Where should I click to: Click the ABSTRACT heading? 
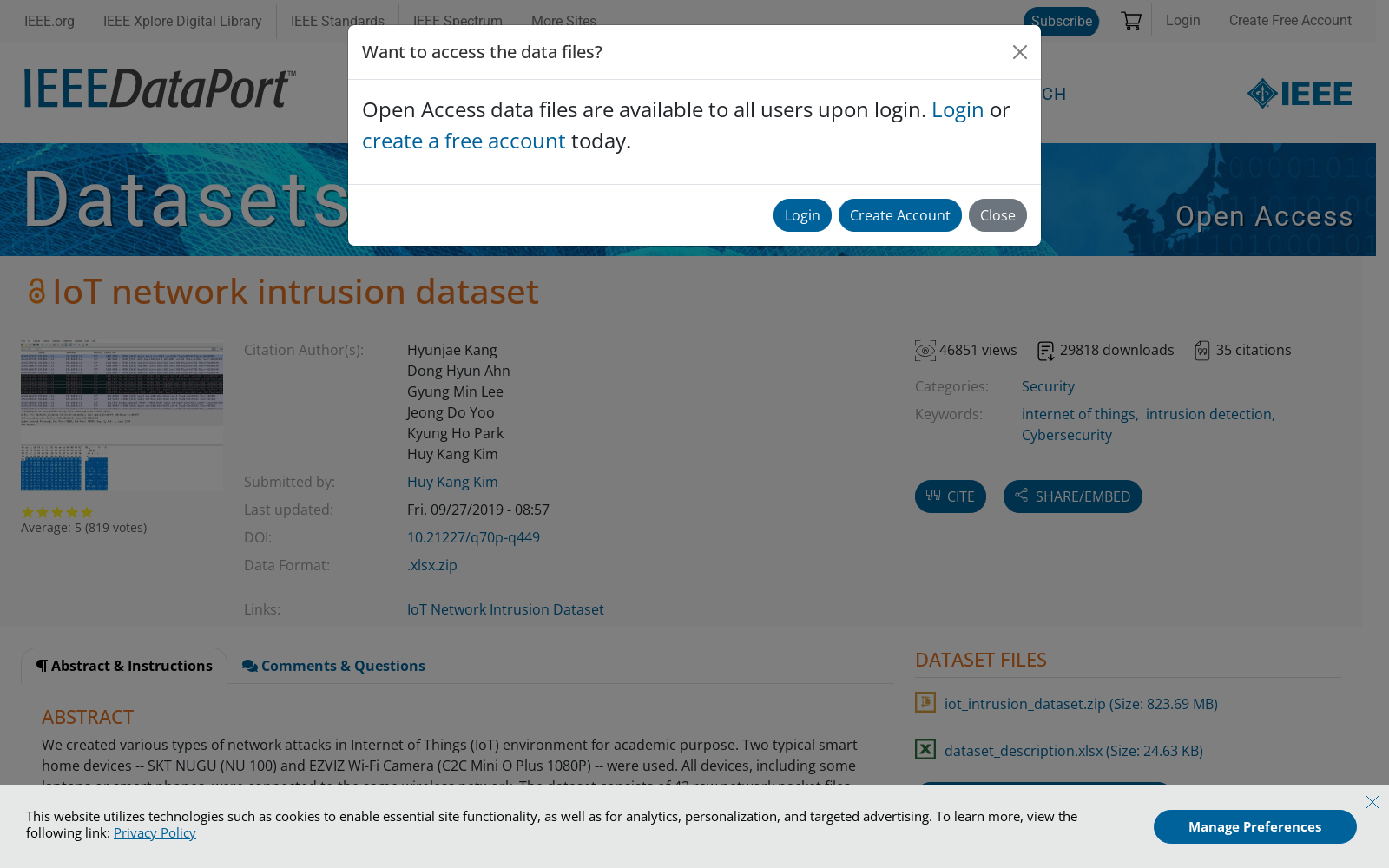88,717
